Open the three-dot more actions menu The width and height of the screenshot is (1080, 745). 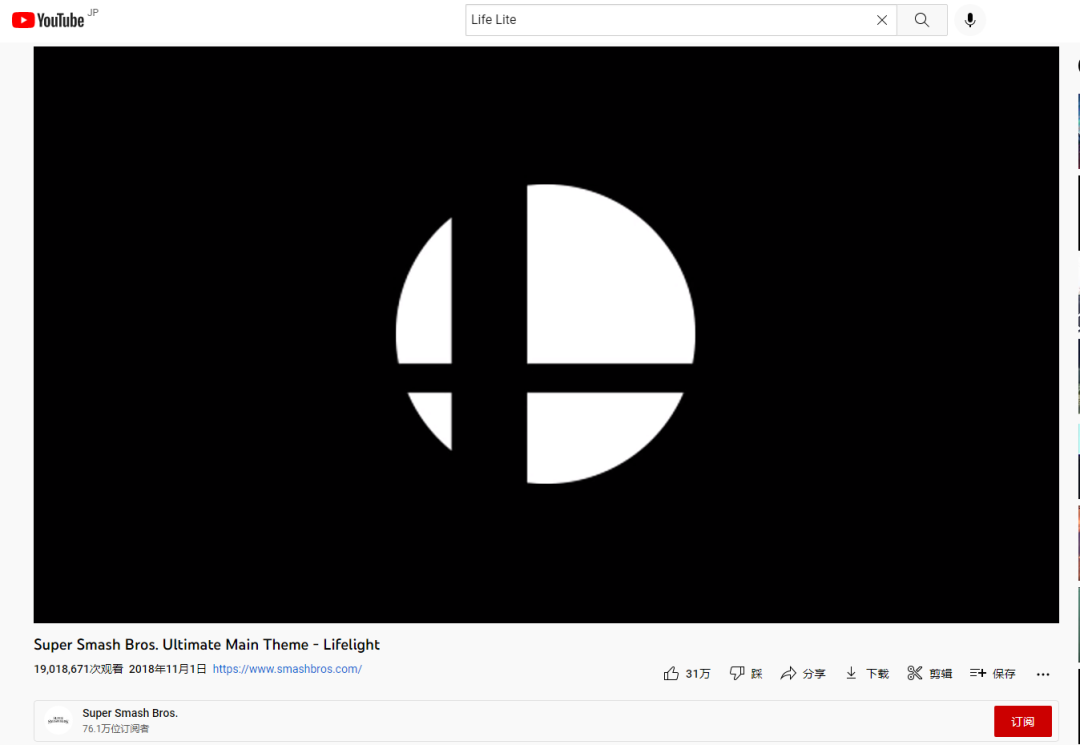click(1043, 674)
